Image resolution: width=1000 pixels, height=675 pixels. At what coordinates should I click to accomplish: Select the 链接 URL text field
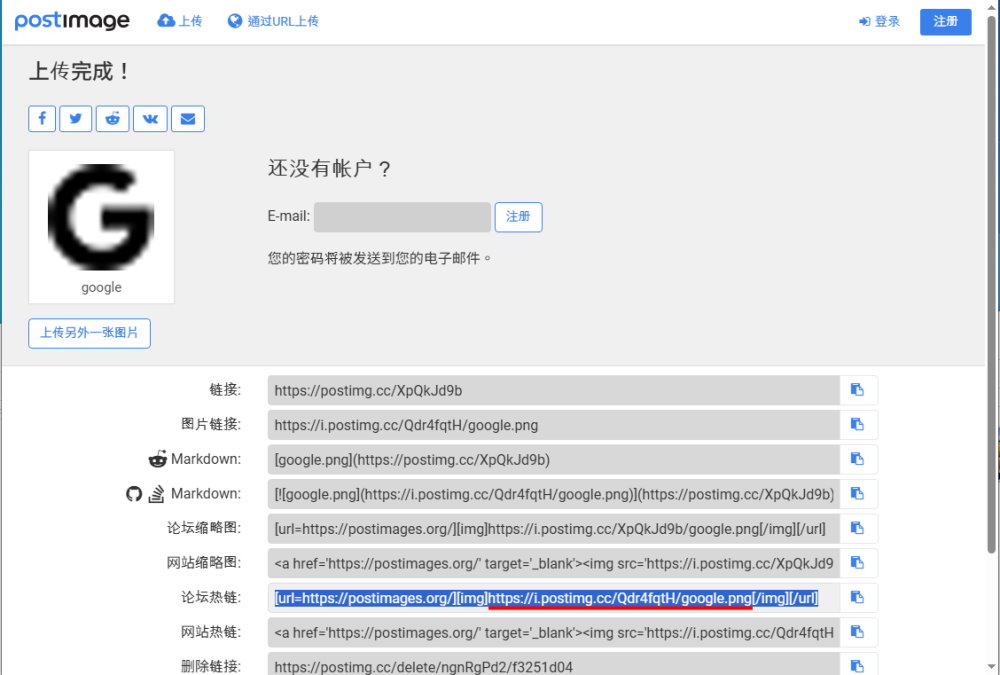point(554,390)
